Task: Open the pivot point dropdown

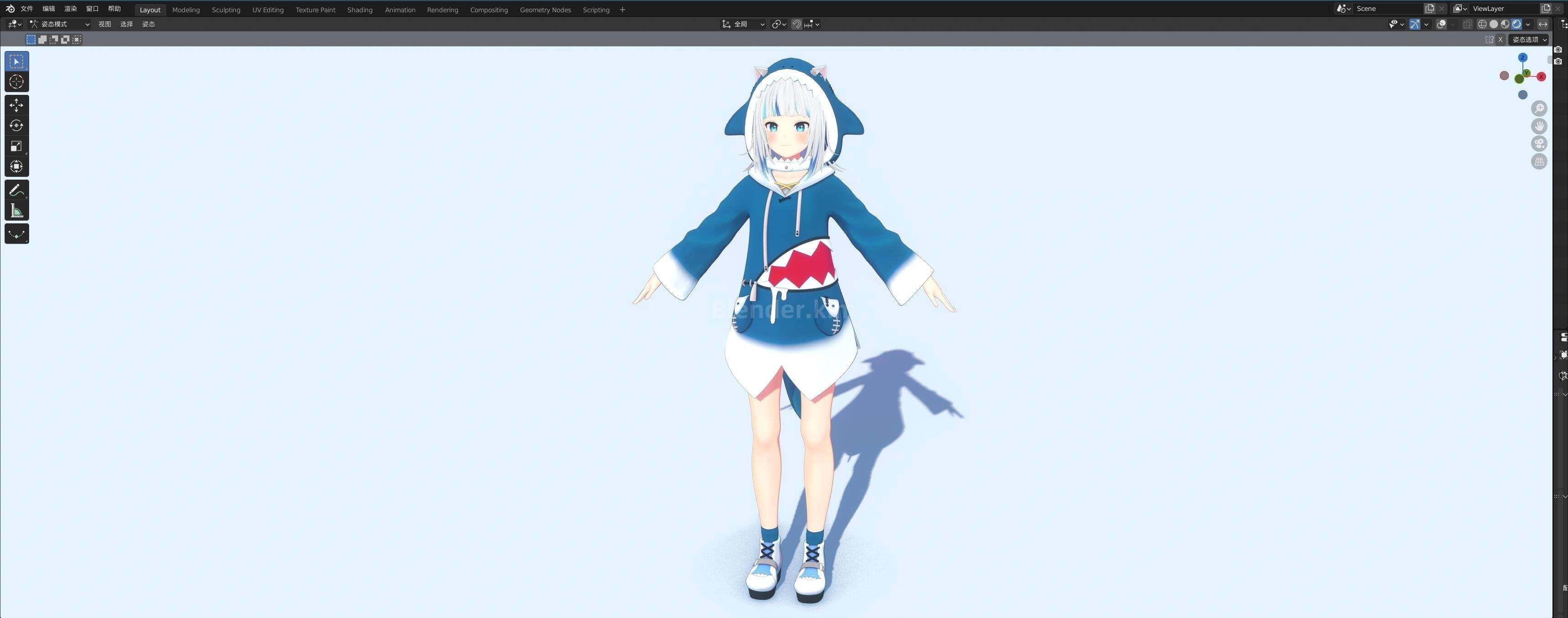Action: coord(779,24)
